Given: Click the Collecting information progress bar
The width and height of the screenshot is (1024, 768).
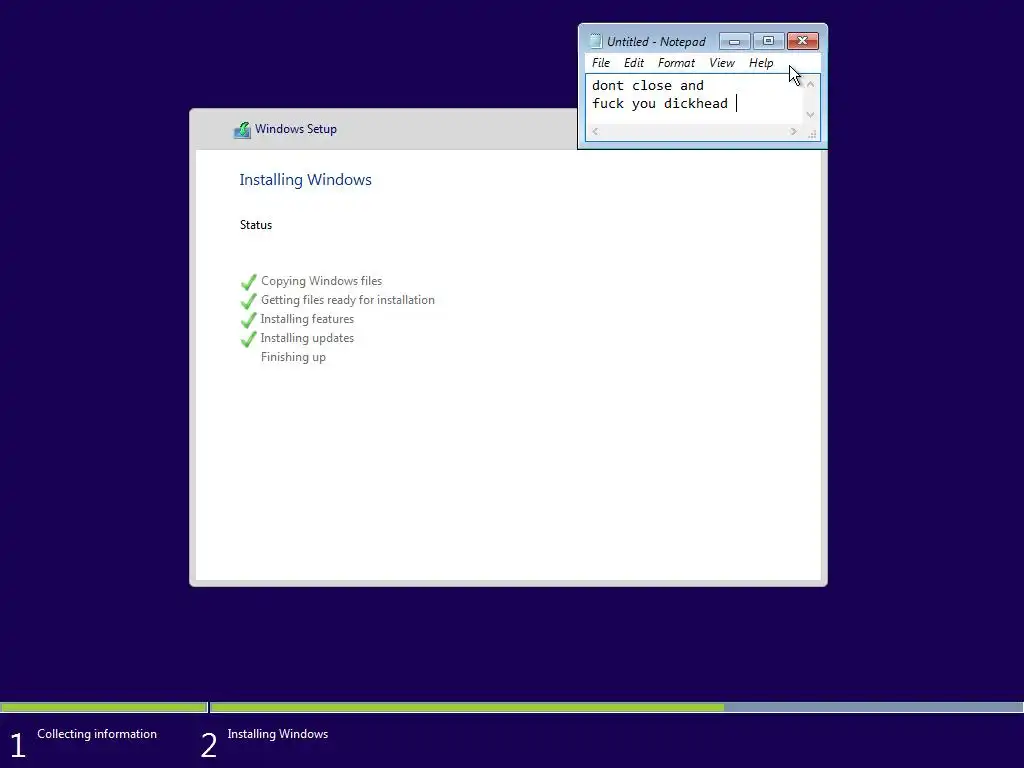Looking at the screenshot, I should click(103, 707).
